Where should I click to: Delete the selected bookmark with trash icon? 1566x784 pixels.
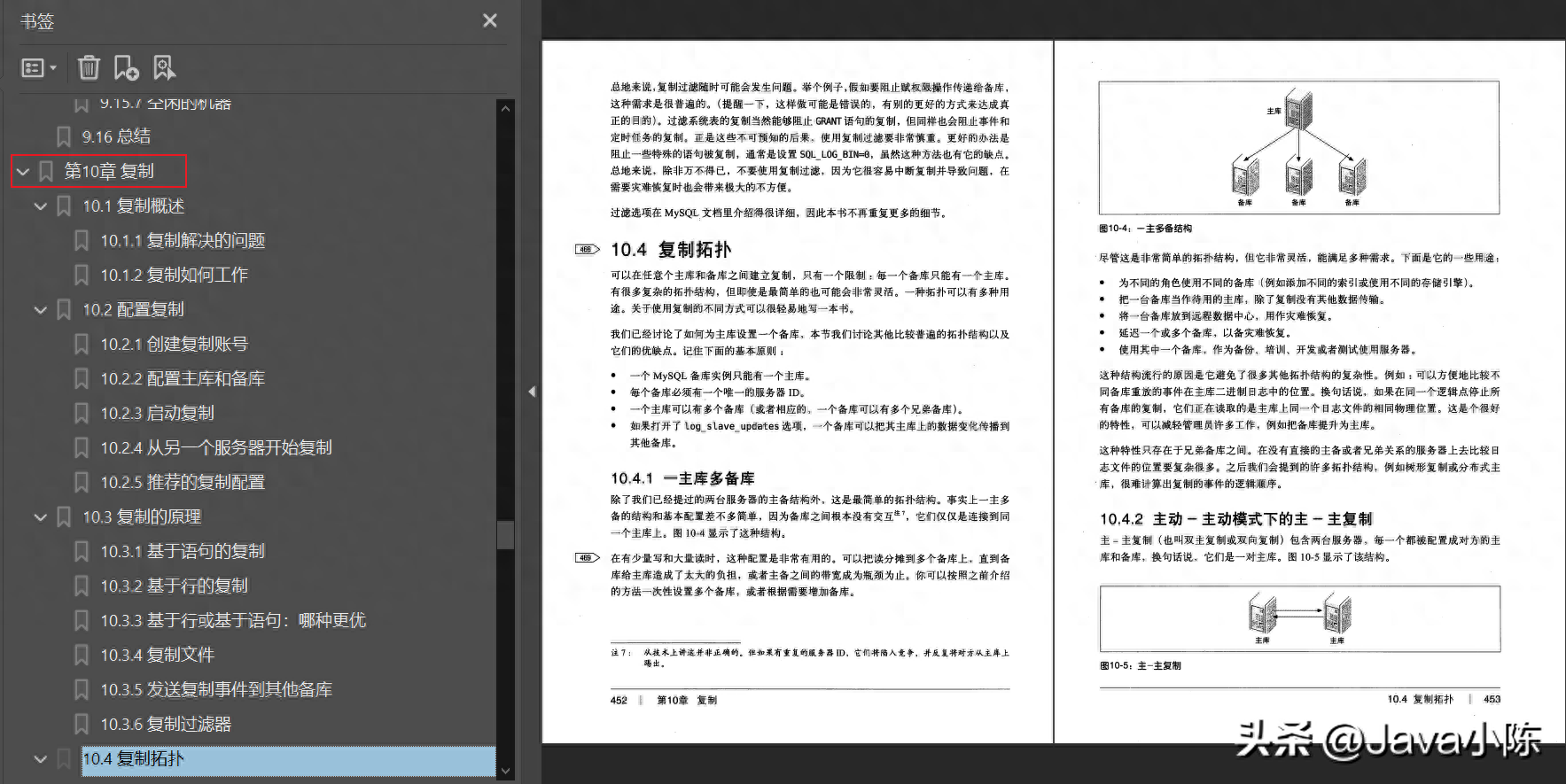(x=89, y=67)
